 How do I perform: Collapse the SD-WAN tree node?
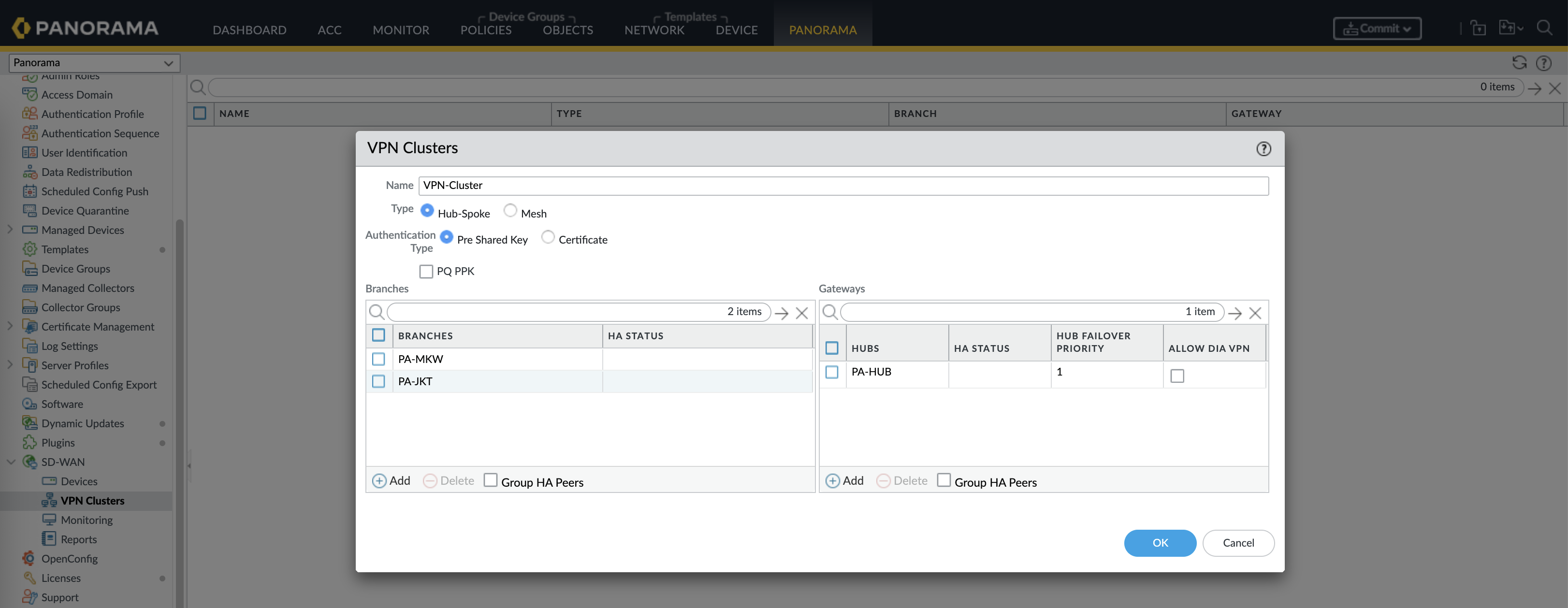pos(10,462)
